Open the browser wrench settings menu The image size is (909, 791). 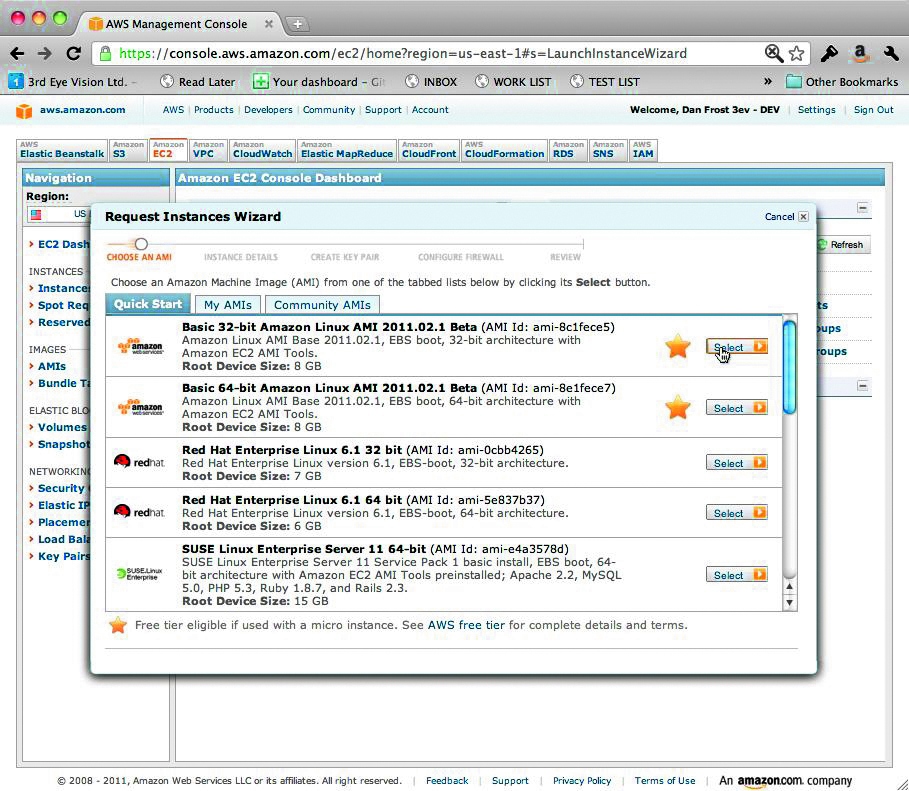point(891,53)
